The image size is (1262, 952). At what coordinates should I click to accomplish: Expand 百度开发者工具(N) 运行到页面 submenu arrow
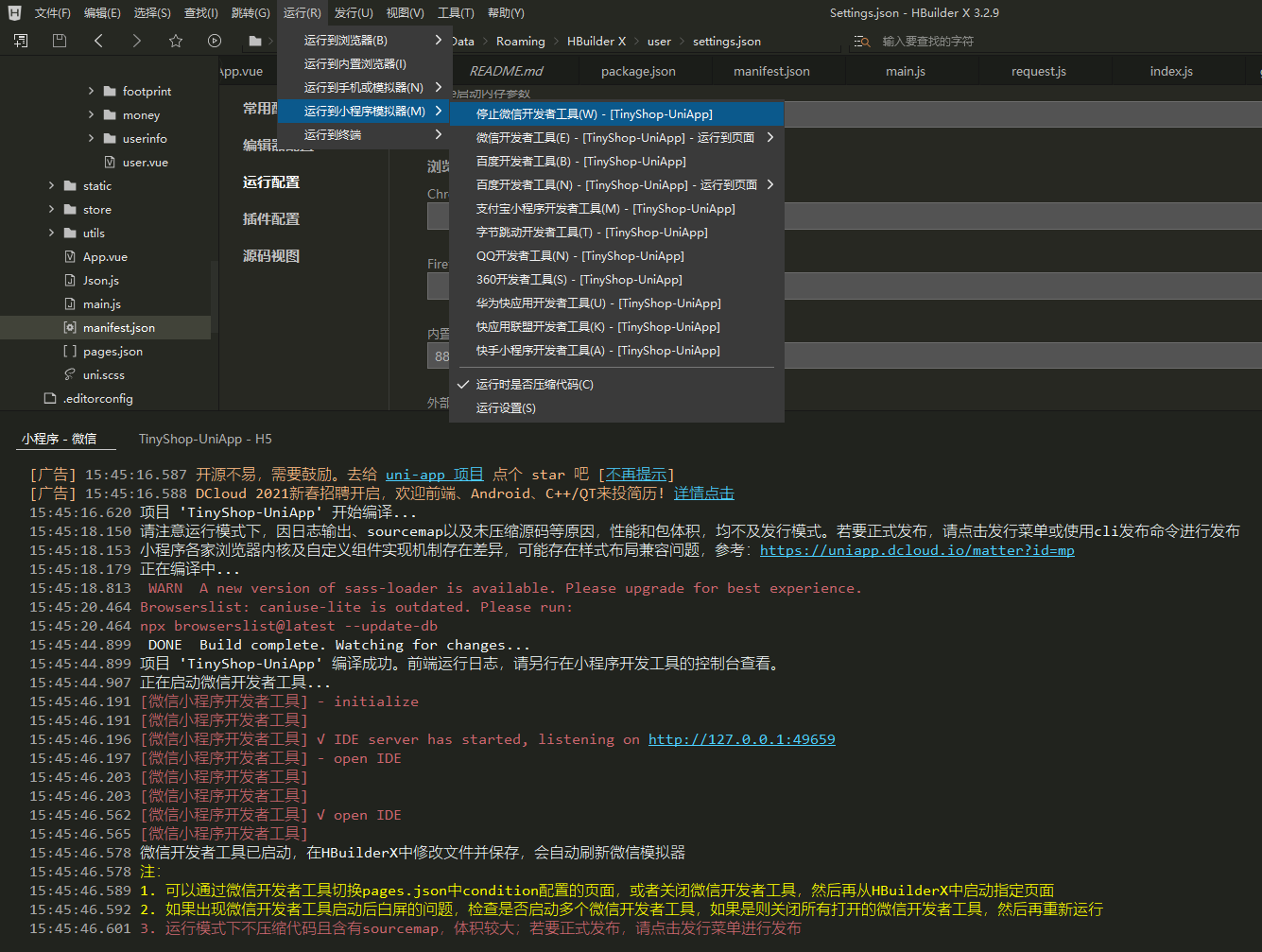(x=770, y=185)
